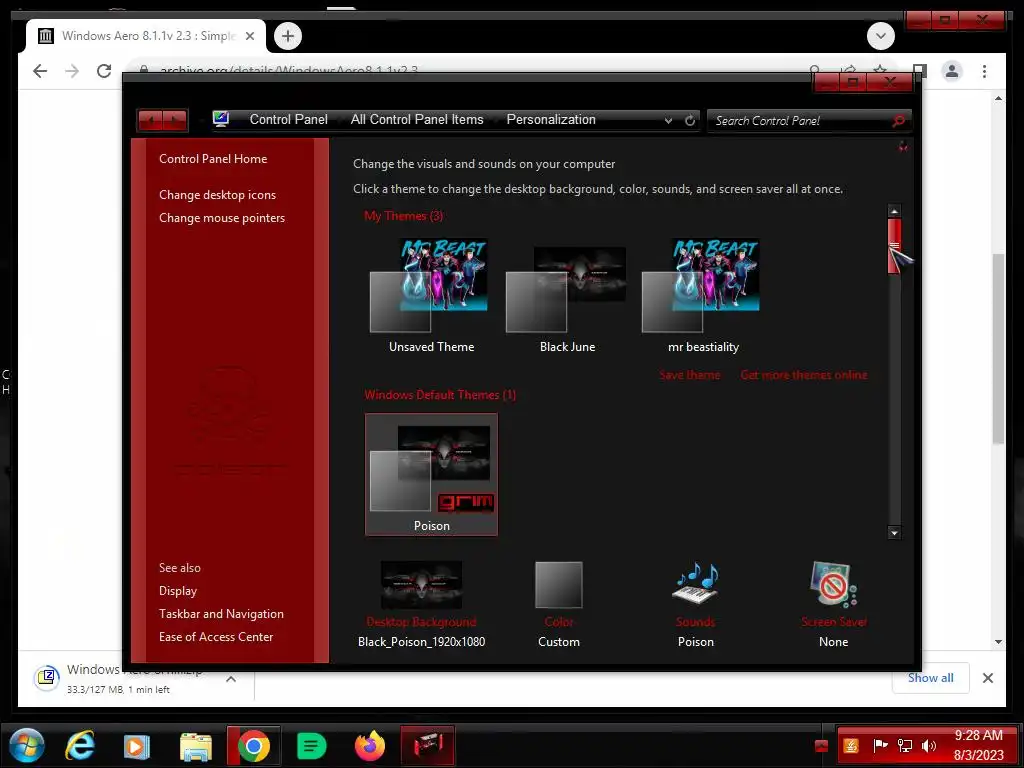Image resolution: width=1024 pixels, height=768 pixels.
Task: Show hidden tray icons arrow
Action: coord(822,746)
